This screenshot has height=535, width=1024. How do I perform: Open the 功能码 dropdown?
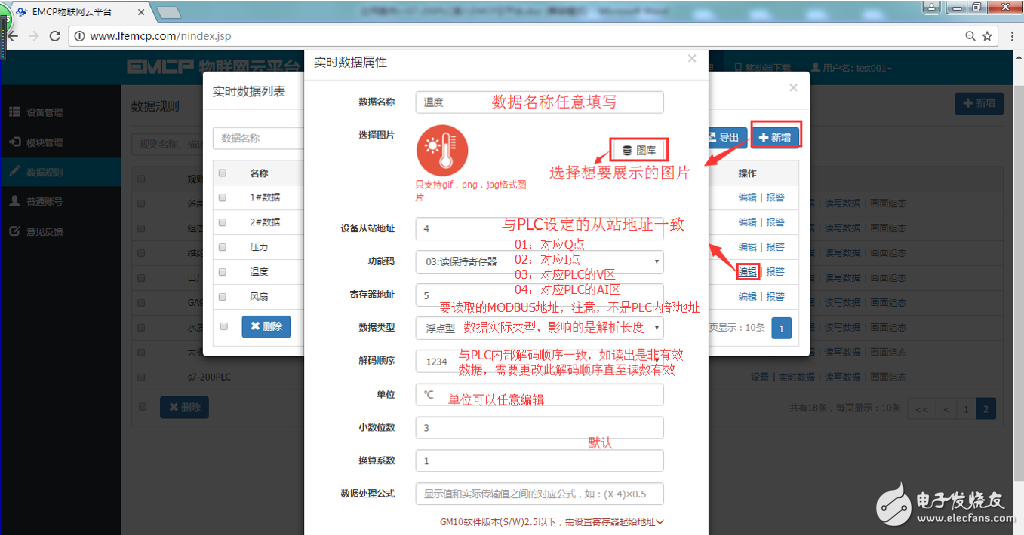pyautogui.click(x=539, y=261)
